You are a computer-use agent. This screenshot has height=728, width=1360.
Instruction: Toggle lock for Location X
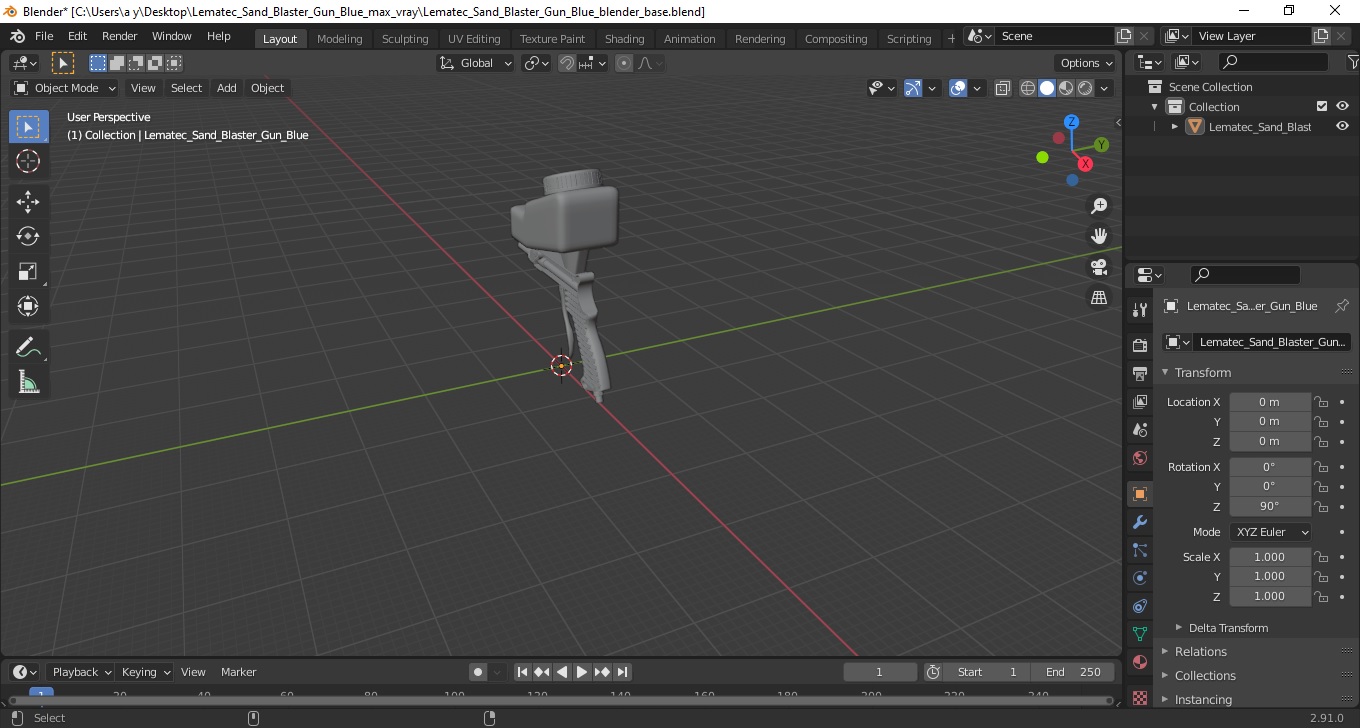point(1321,402)
